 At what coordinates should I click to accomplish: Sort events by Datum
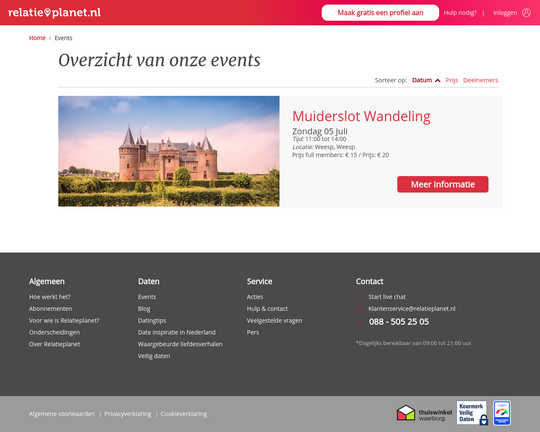pos(422,80)
